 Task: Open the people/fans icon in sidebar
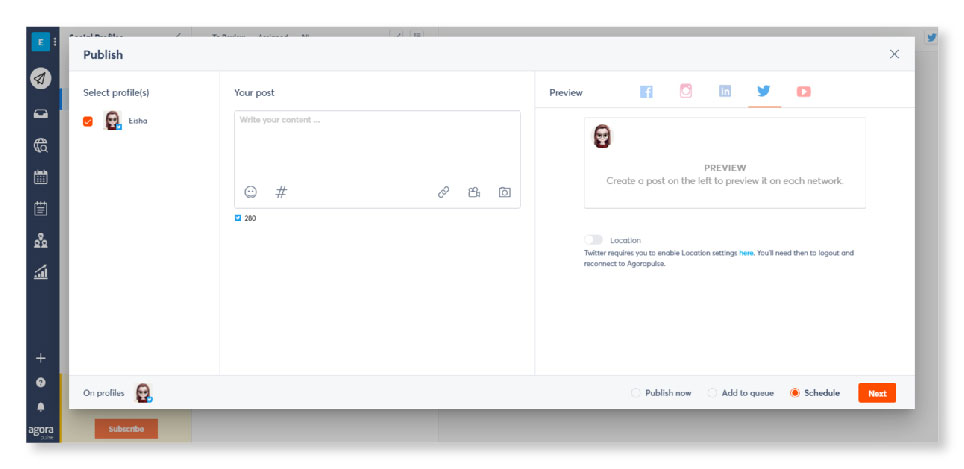(41, 240)
